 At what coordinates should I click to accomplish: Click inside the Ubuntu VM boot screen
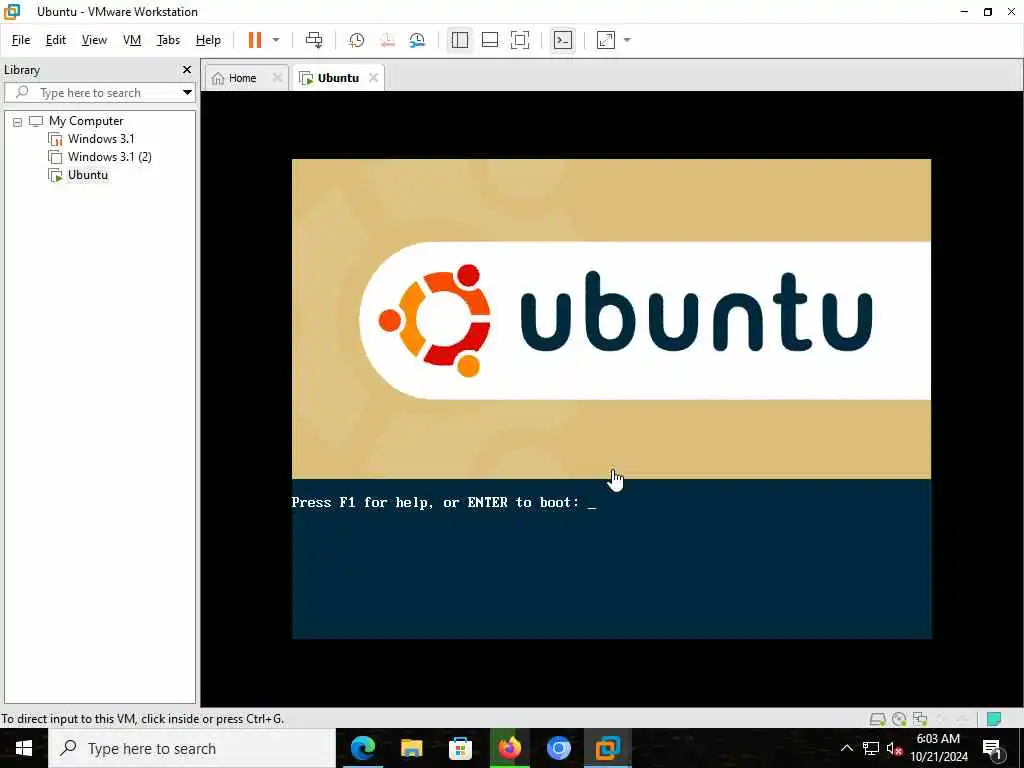(x=611, y=398)
